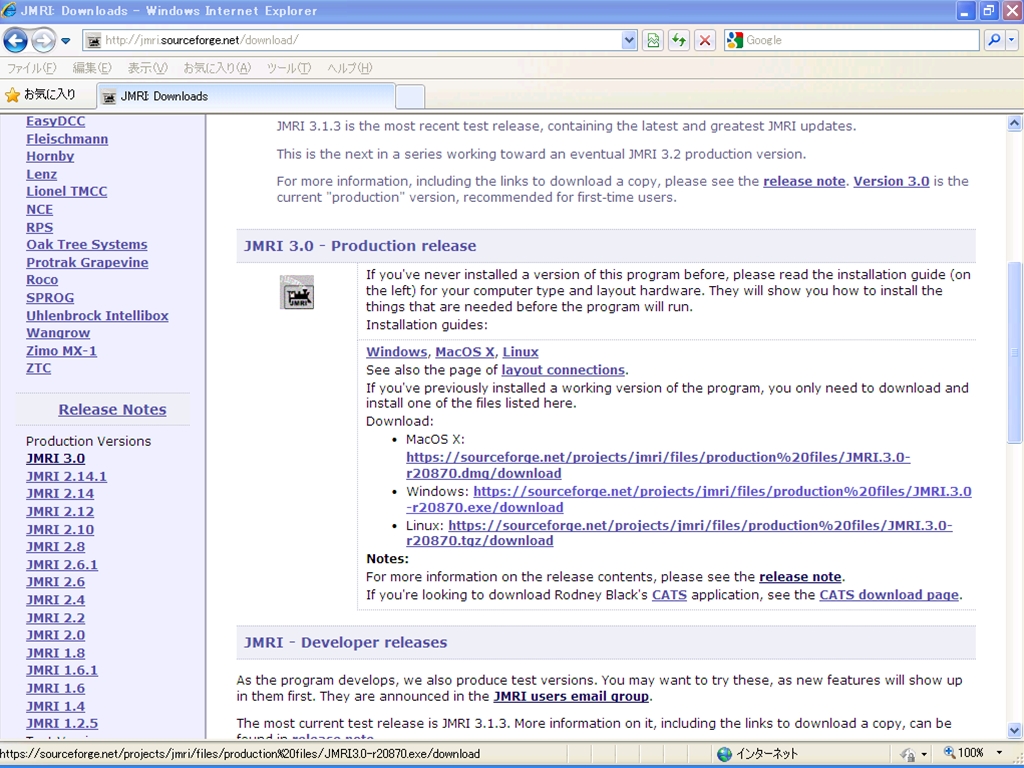Click the search magnifier button

994,40
